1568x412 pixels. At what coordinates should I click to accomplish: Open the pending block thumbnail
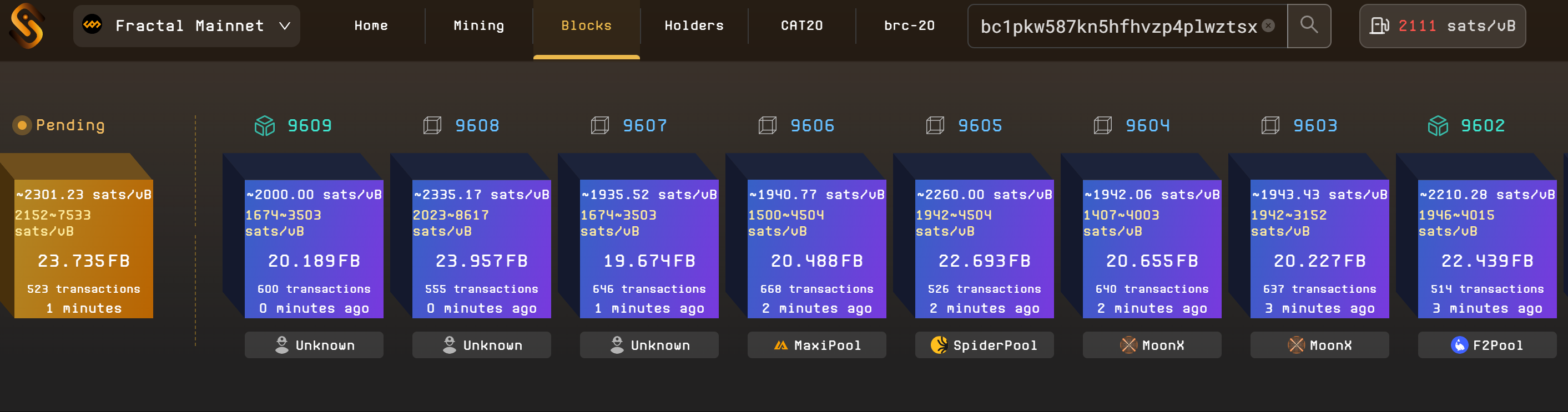83,248
